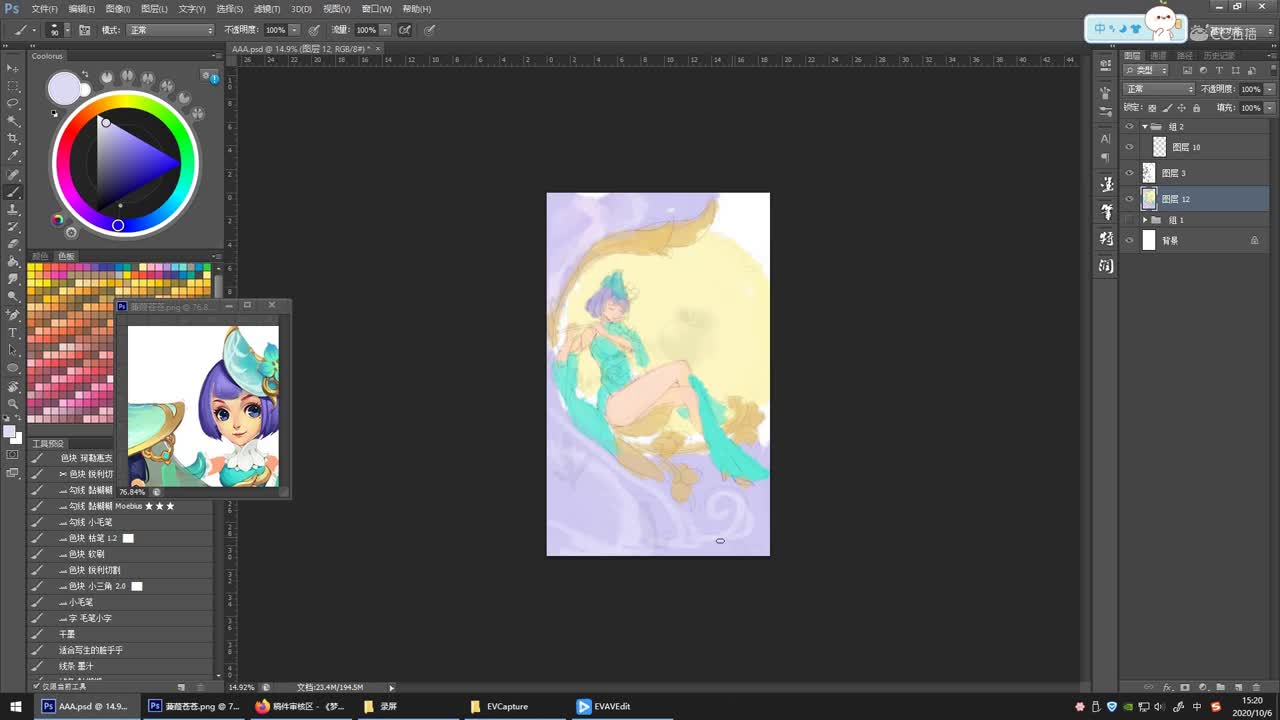
Task: Show the hidden 组 1 group
Action: click(x=1130, y=220)
